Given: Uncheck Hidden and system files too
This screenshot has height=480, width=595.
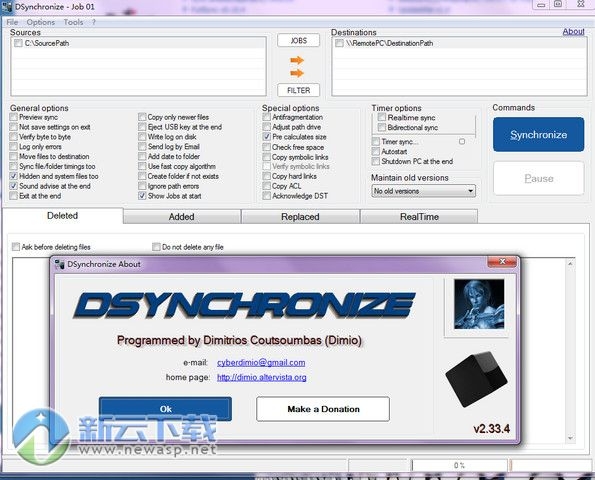Looking at the screenshot, I should click(14, 176).
